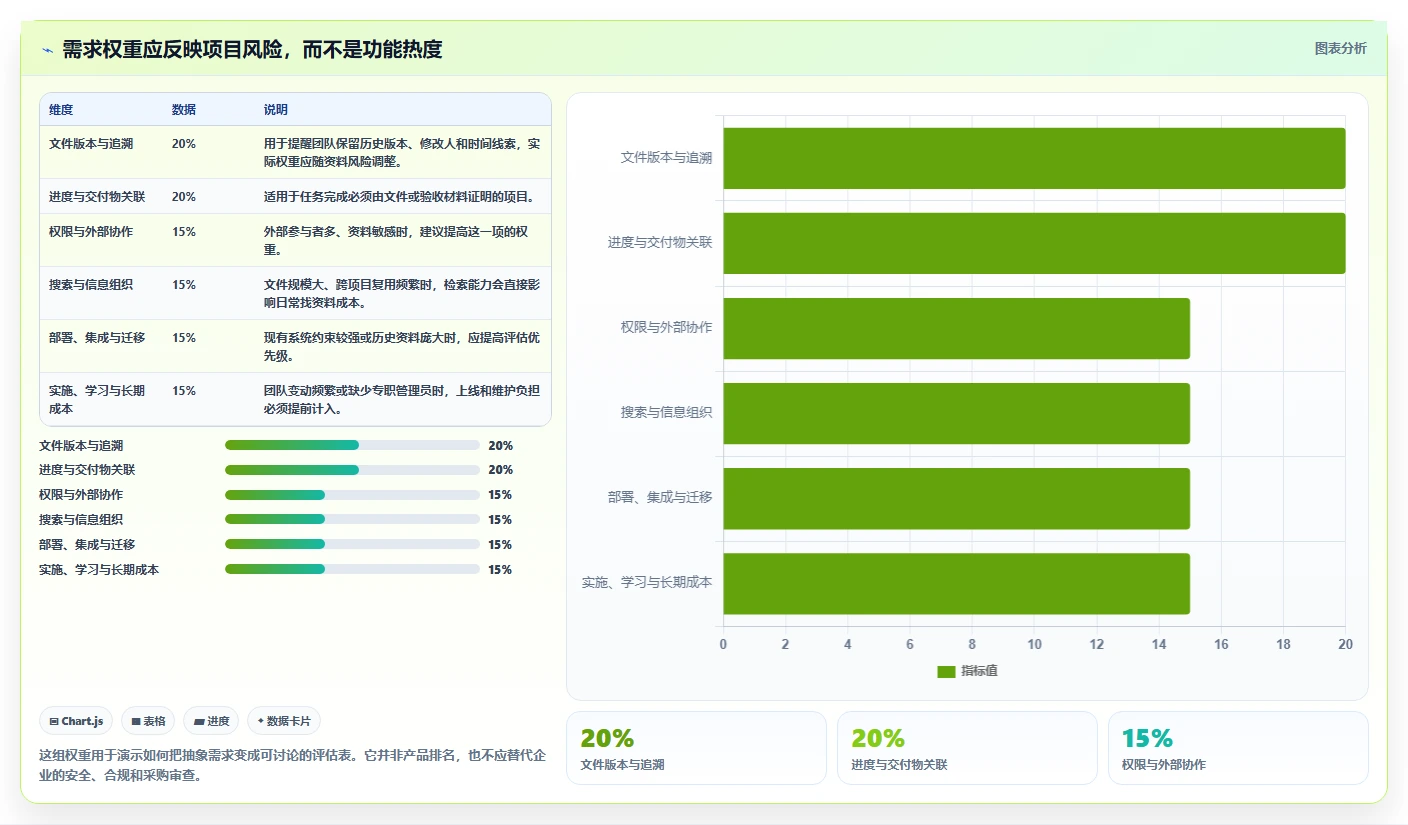Click the page title 需求权重应反映项目风险
The image size is (1408, 825).
252,49
